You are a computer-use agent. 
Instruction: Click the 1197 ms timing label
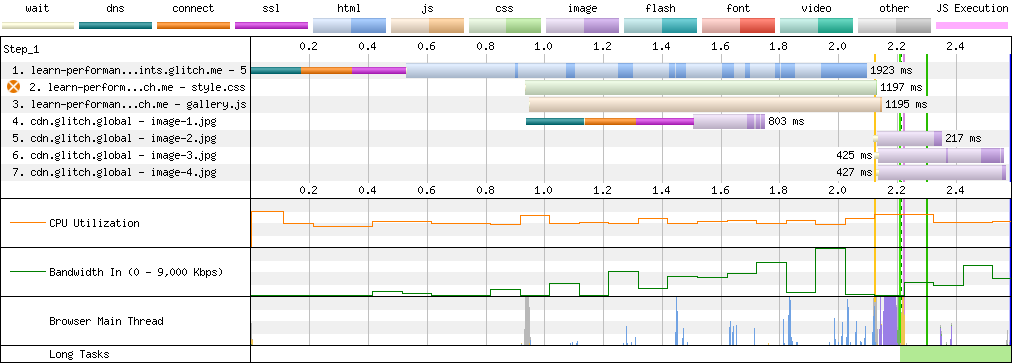(x=901, y=87)
